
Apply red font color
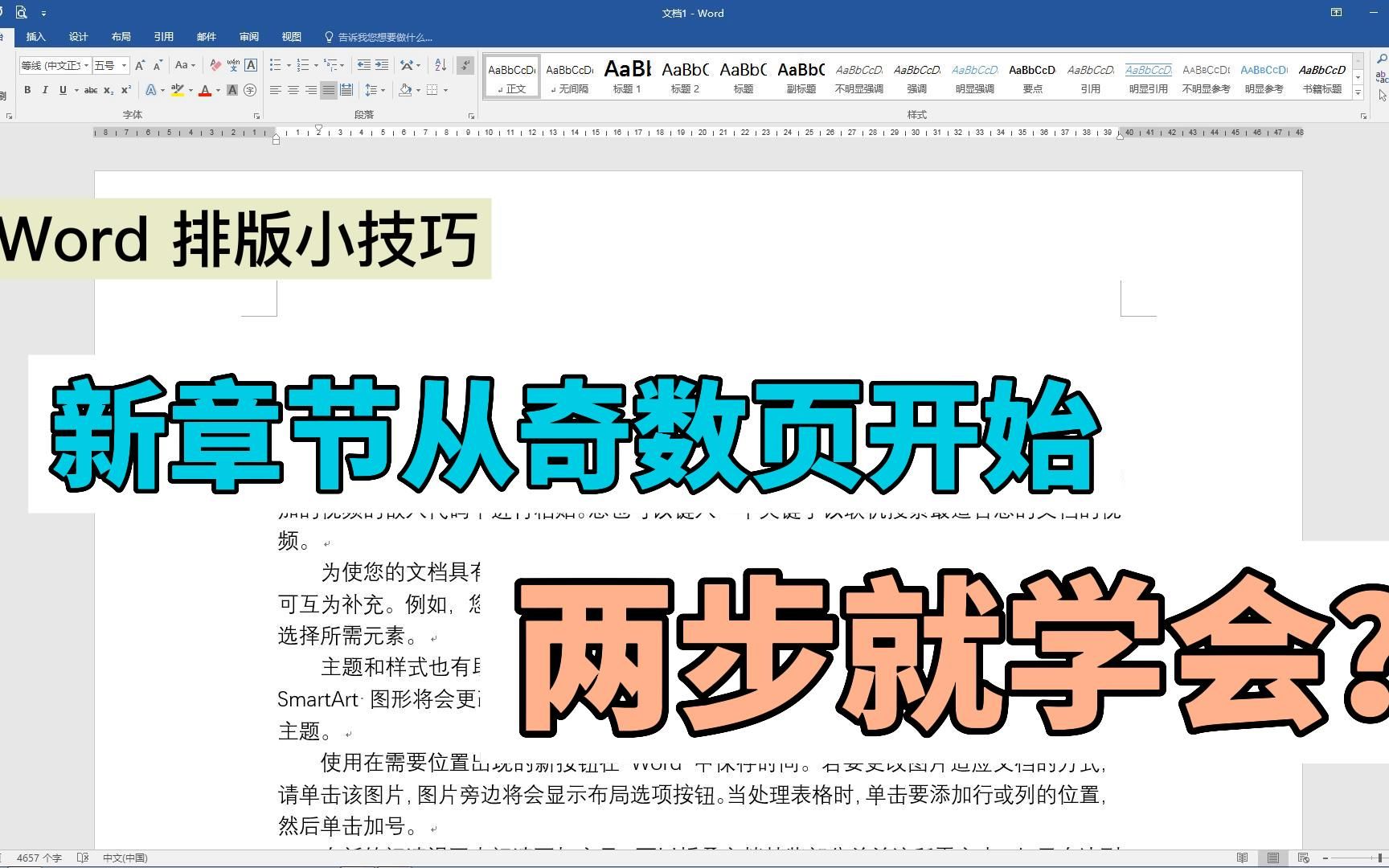pos(205,90)
